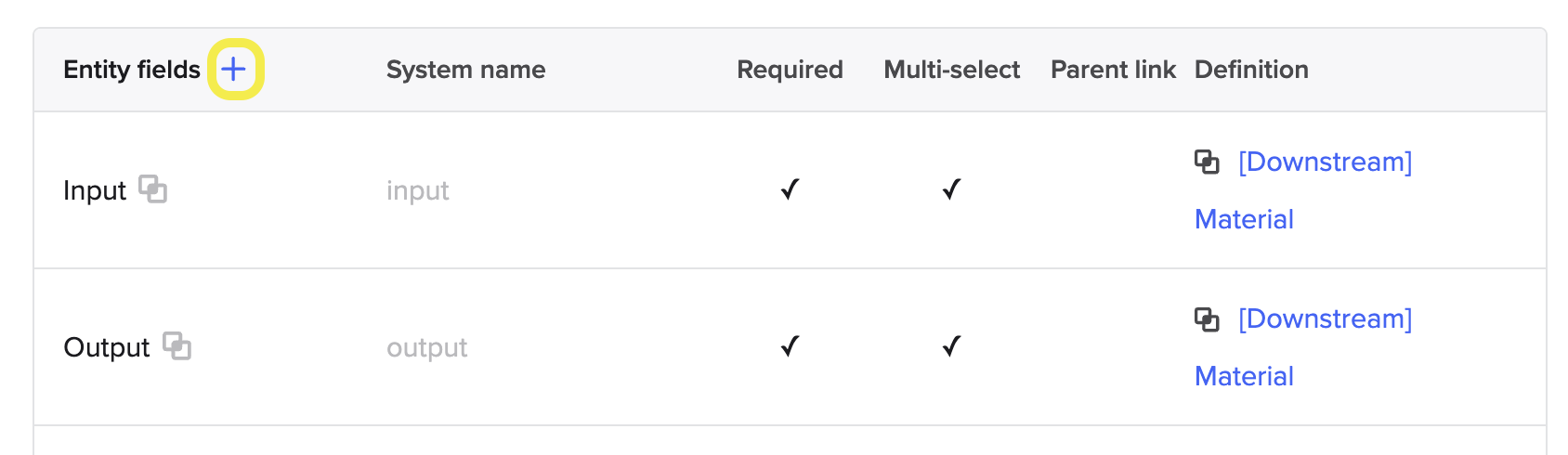Click the link icon beside Input field name
Screen dimensions: 1568x455
tap(152, 188)
